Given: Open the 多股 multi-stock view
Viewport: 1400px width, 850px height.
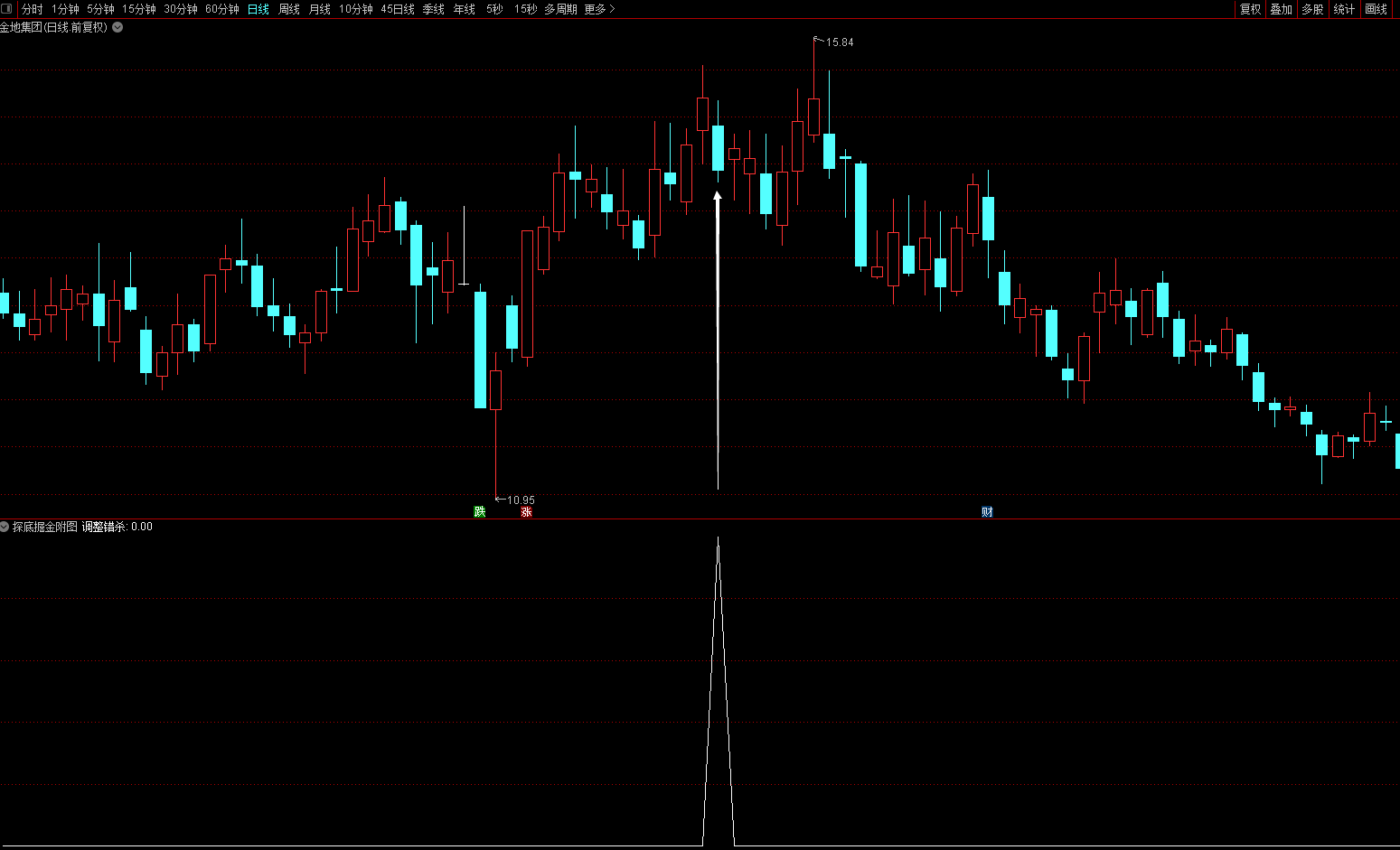Looking at the screenshot, I should click(x=1312, y=9).
